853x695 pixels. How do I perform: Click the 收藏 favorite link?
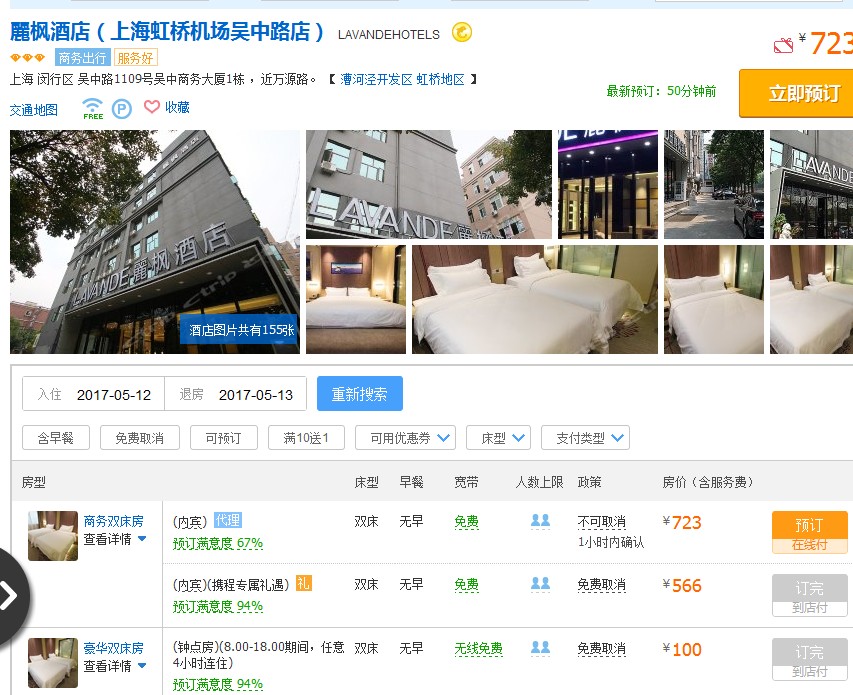pos(177,107)
